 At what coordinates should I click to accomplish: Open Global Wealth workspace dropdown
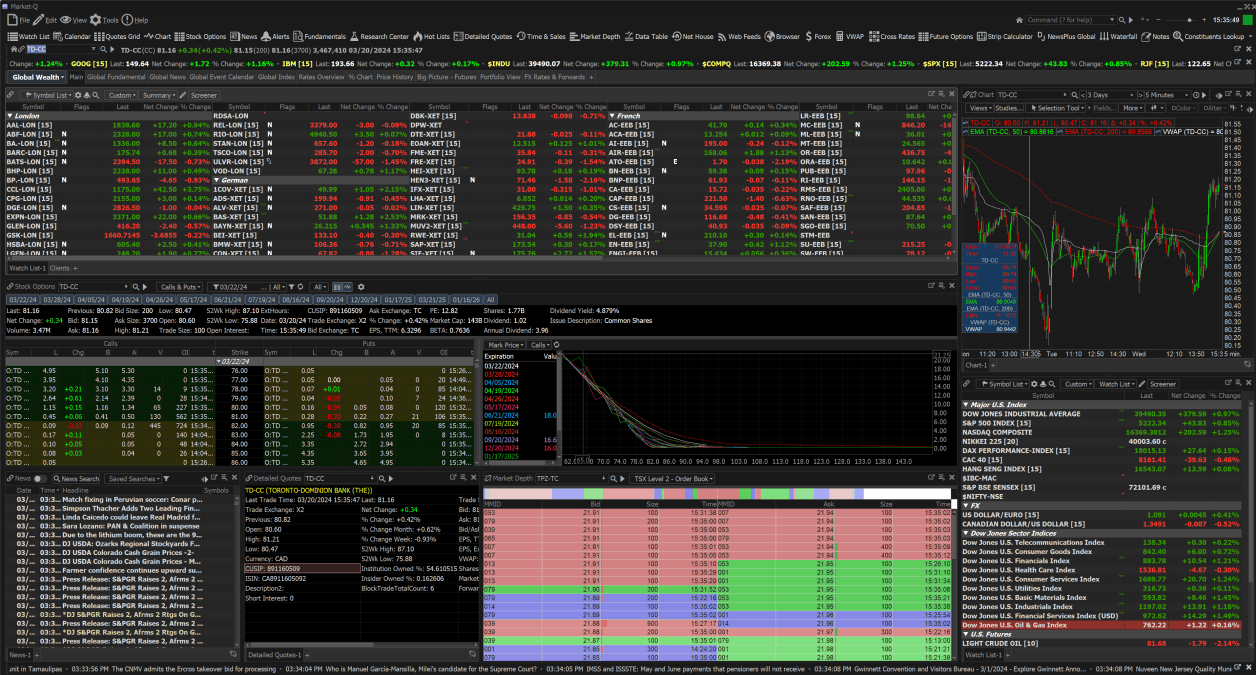[x=39, y=77]
